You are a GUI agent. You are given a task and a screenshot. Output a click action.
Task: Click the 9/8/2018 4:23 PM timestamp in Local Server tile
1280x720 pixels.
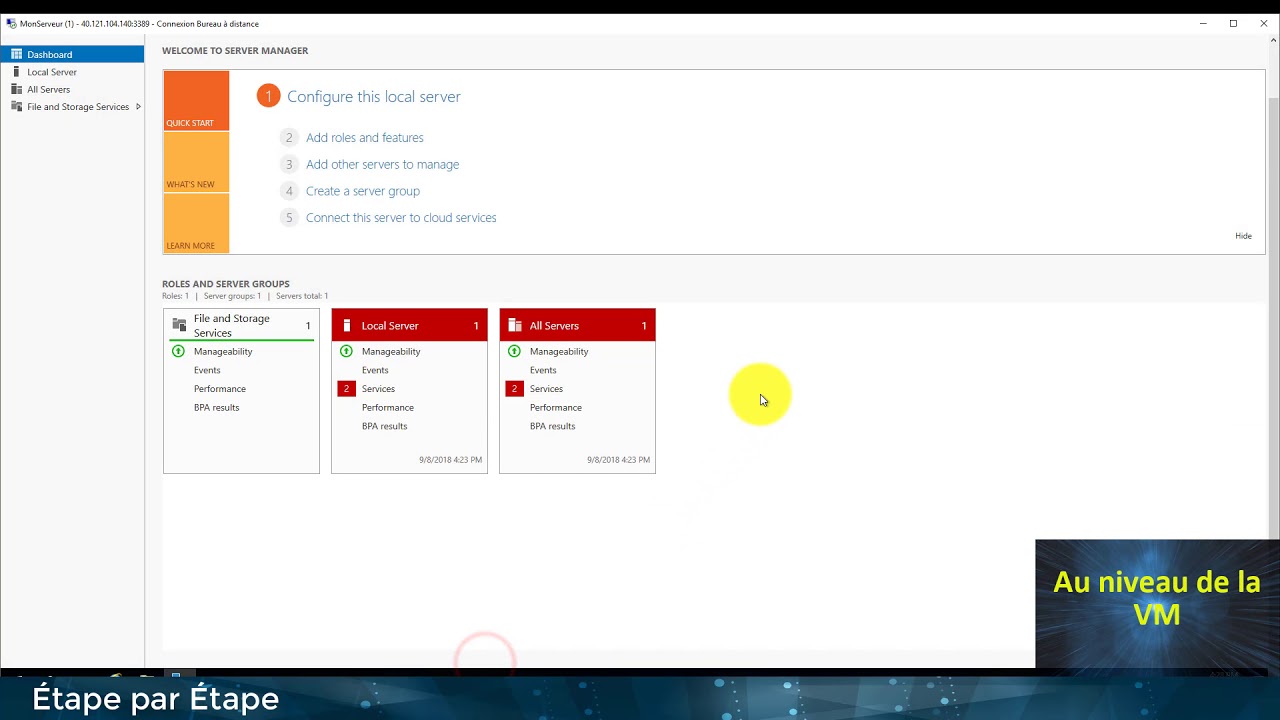pos(450,460)
